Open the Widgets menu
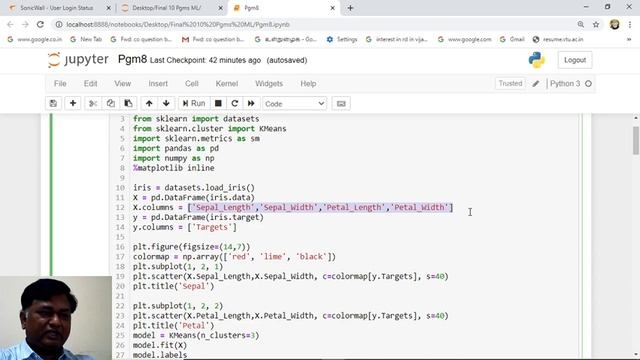The width and height of the screenshot is (640, 360). (269, 84)
